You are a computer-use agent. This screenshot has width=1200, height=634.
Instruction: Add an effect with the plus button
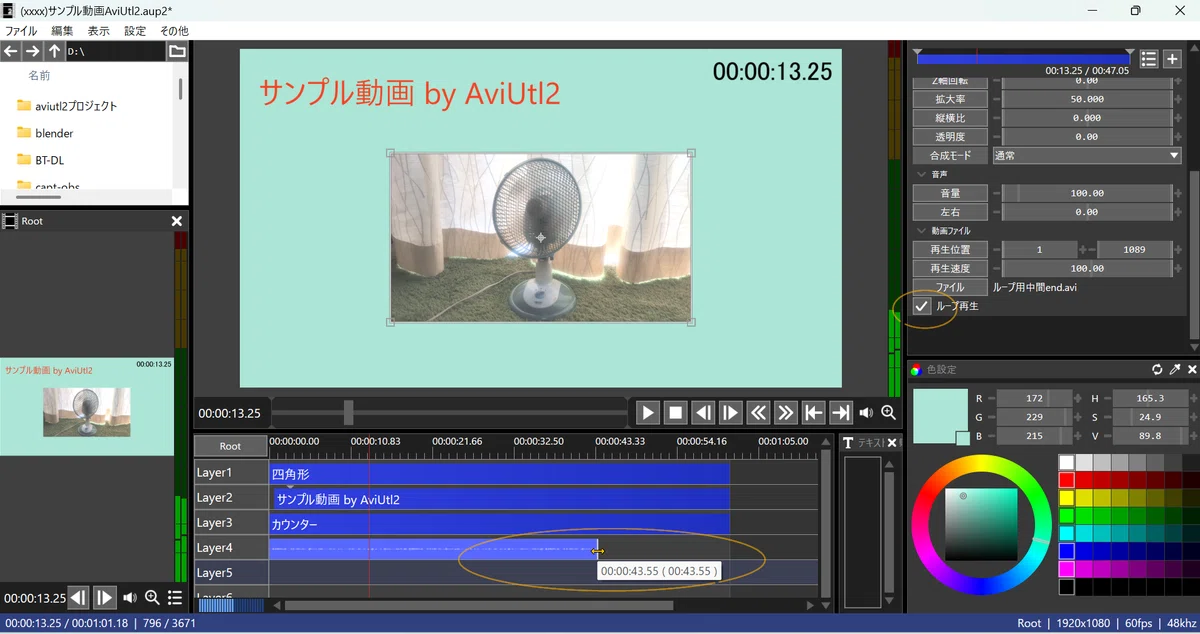pyautogui.click(x=1173, y=60)
